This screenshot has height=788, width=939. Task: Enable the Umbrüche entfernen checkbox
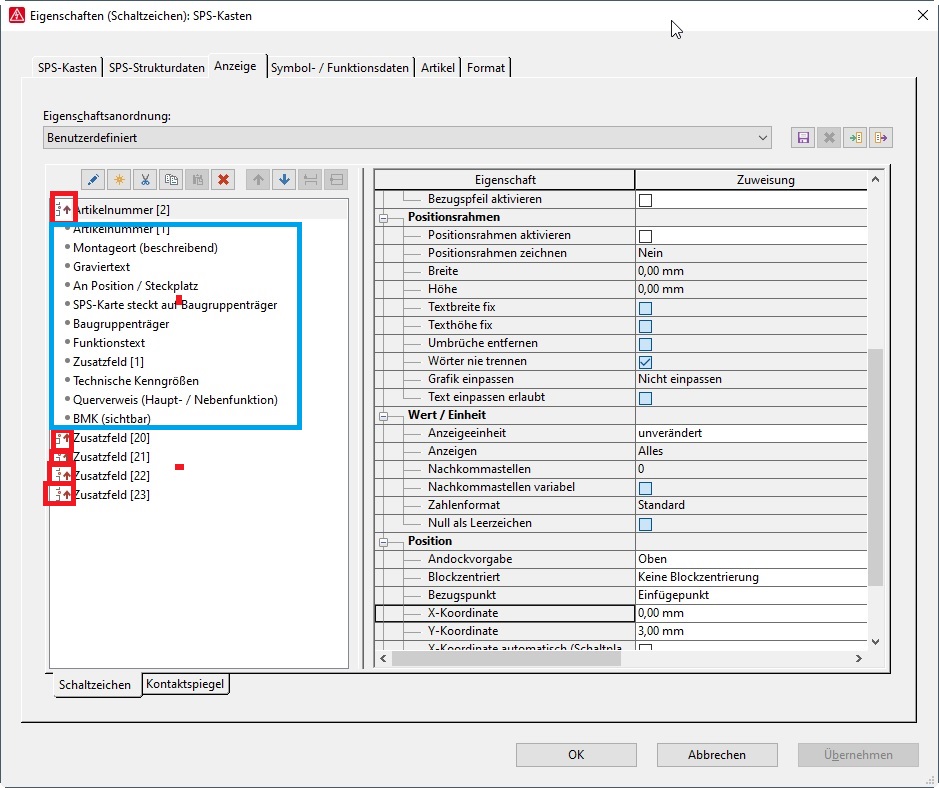tap(645, 344)
